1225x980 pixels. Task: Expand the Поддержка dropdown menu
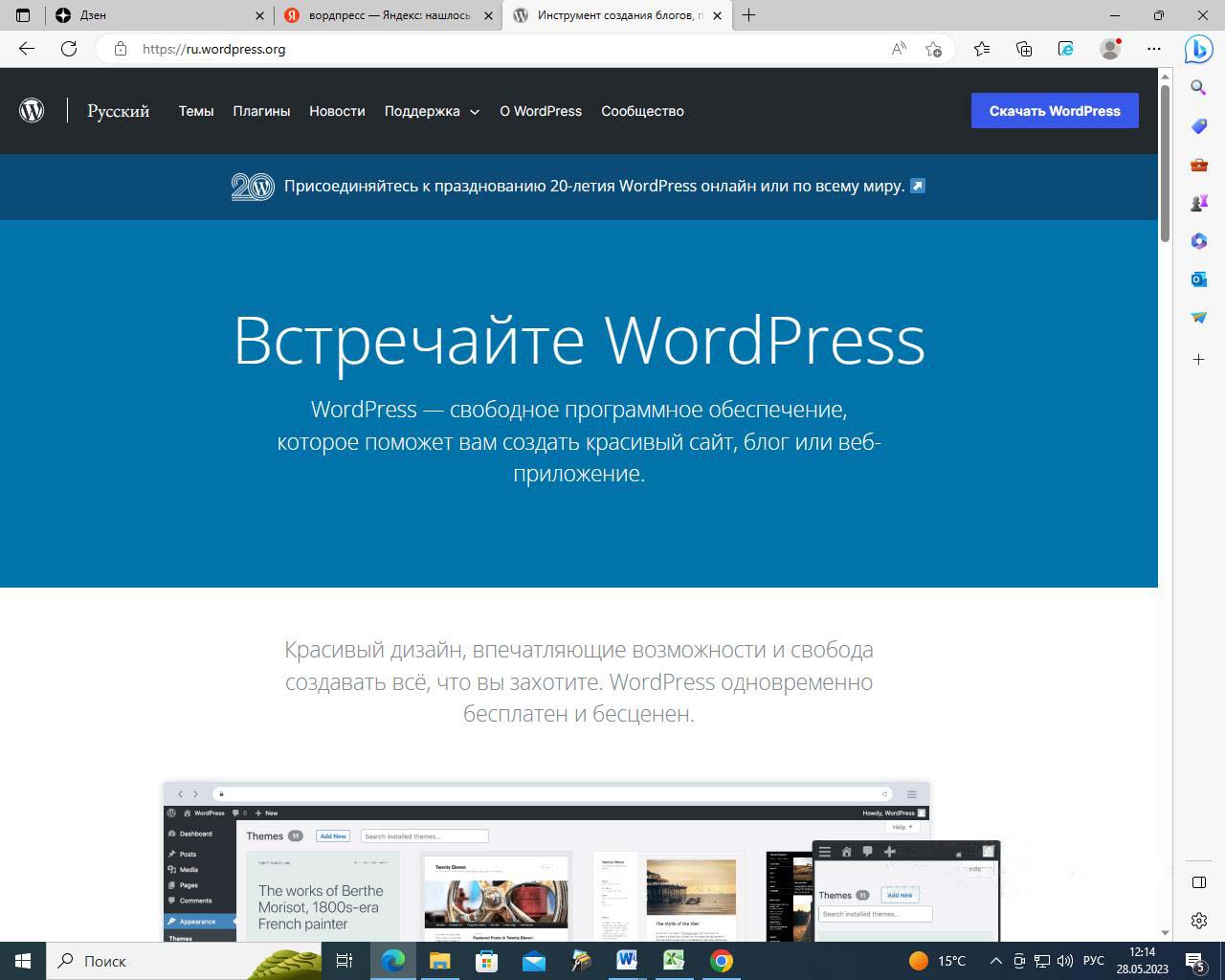[x=432, y=111]
